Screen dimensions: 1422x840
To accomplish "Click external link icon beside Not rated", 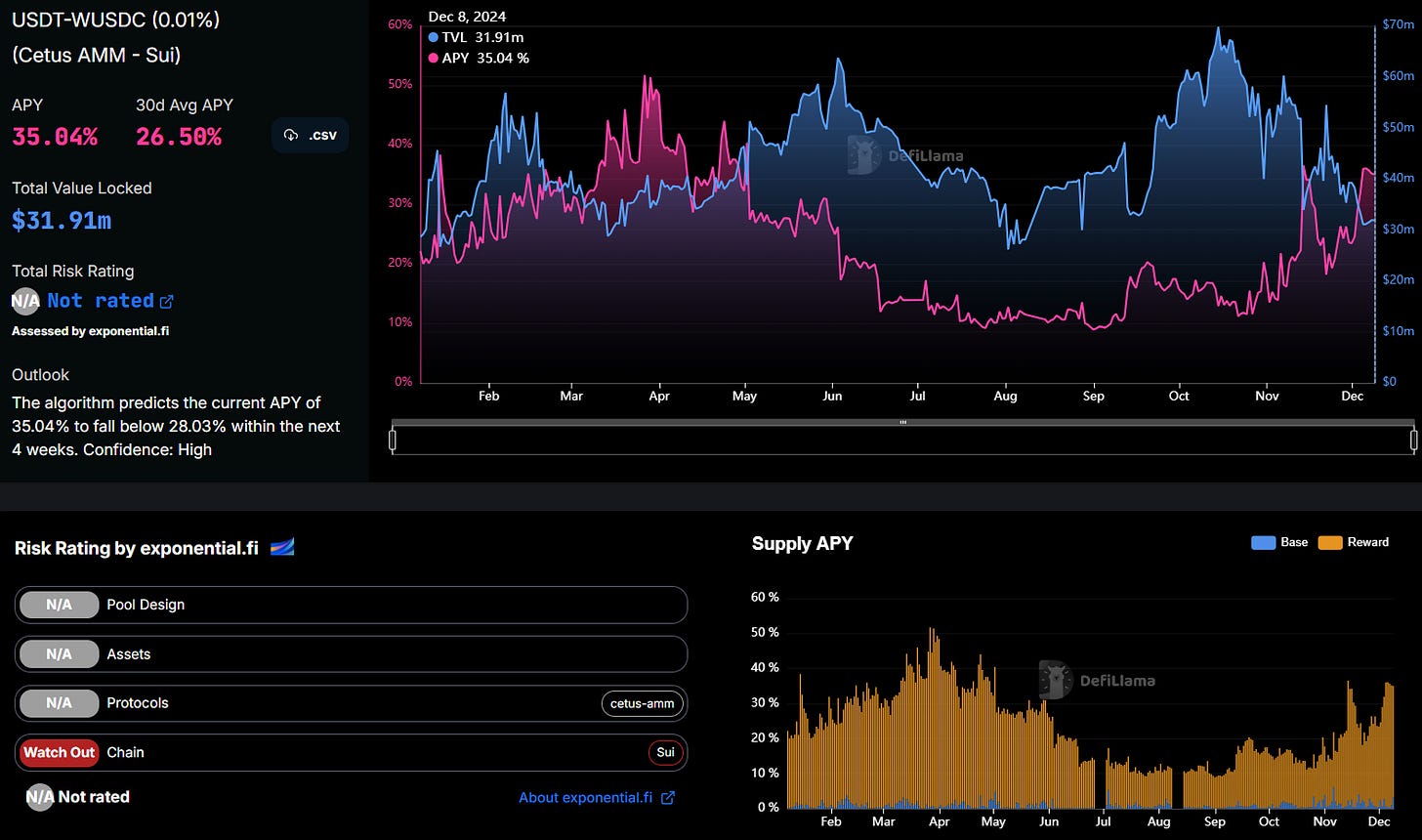I will point(167,302).
